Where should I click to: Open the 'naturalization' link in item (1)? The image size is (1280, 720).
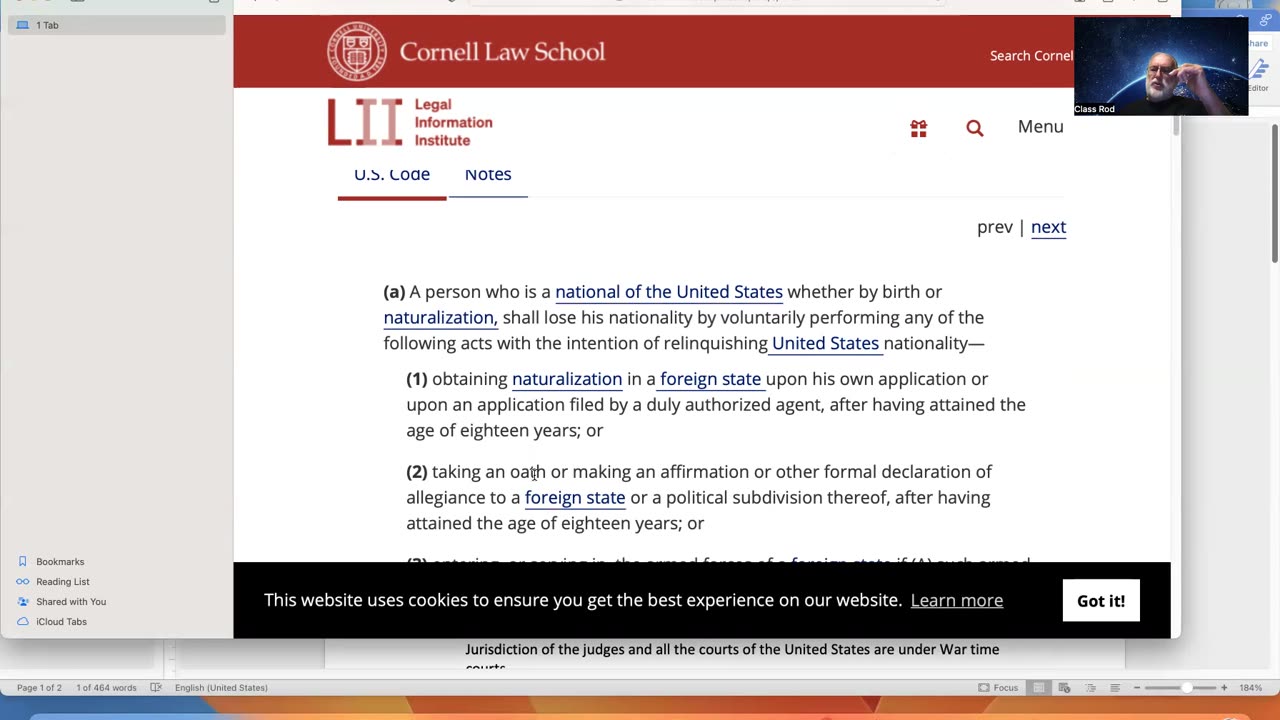click(x=567, y=379)
